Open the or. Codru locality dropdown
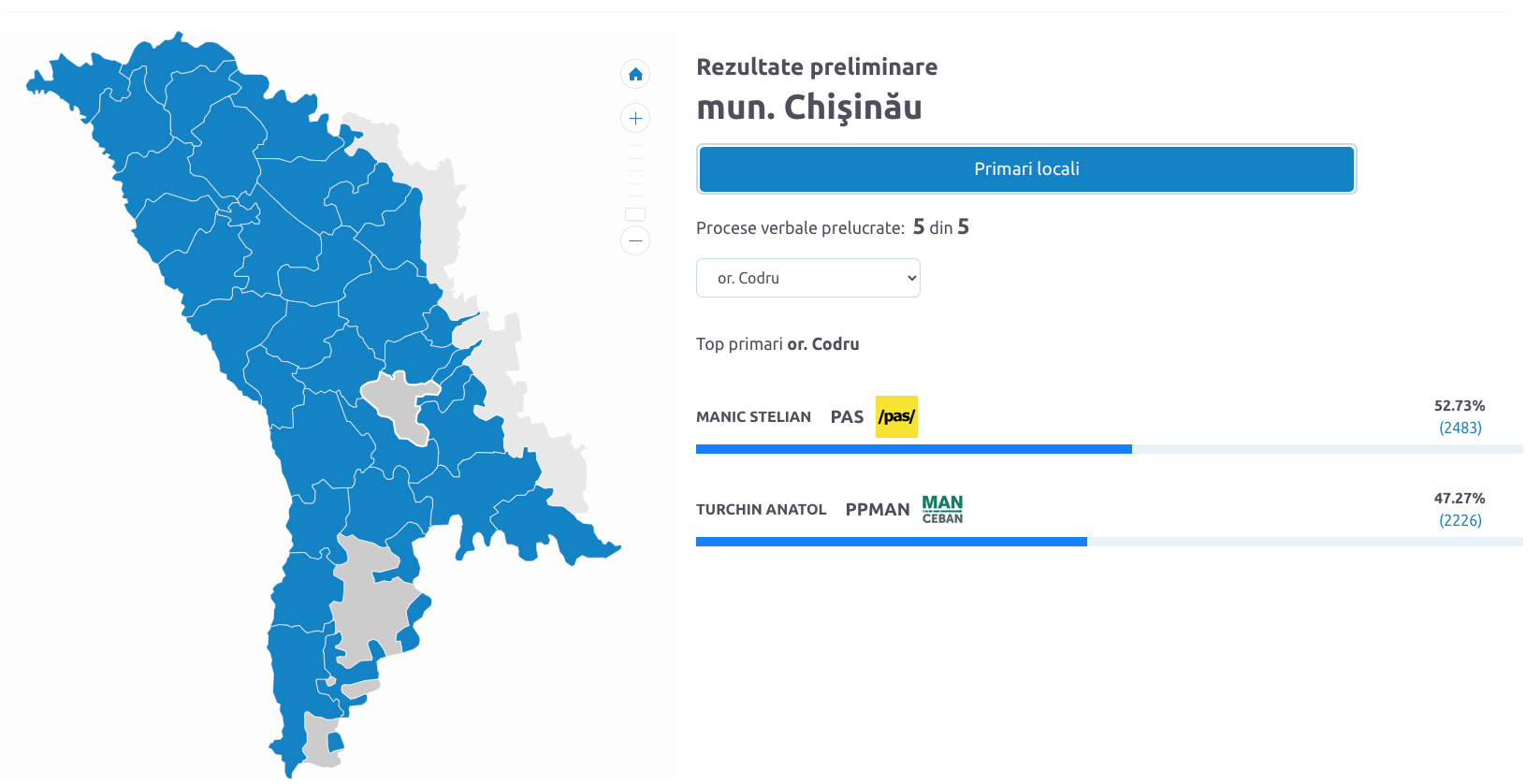 tap(808, 278)
